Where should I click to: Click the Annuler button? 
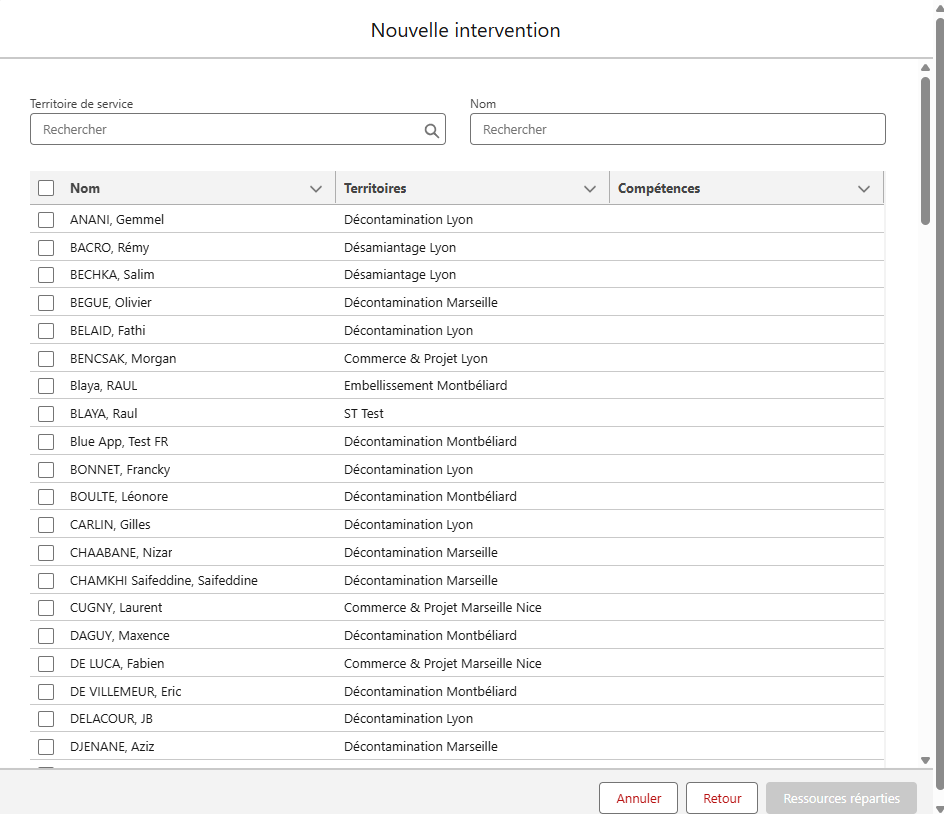(638, 798)
